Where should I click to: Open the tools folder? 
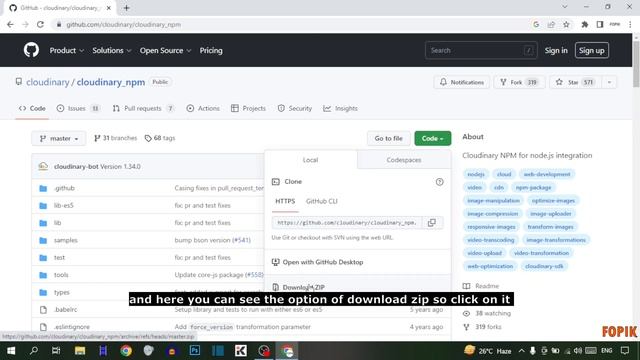pyautogui.click(x=61, y=275)
